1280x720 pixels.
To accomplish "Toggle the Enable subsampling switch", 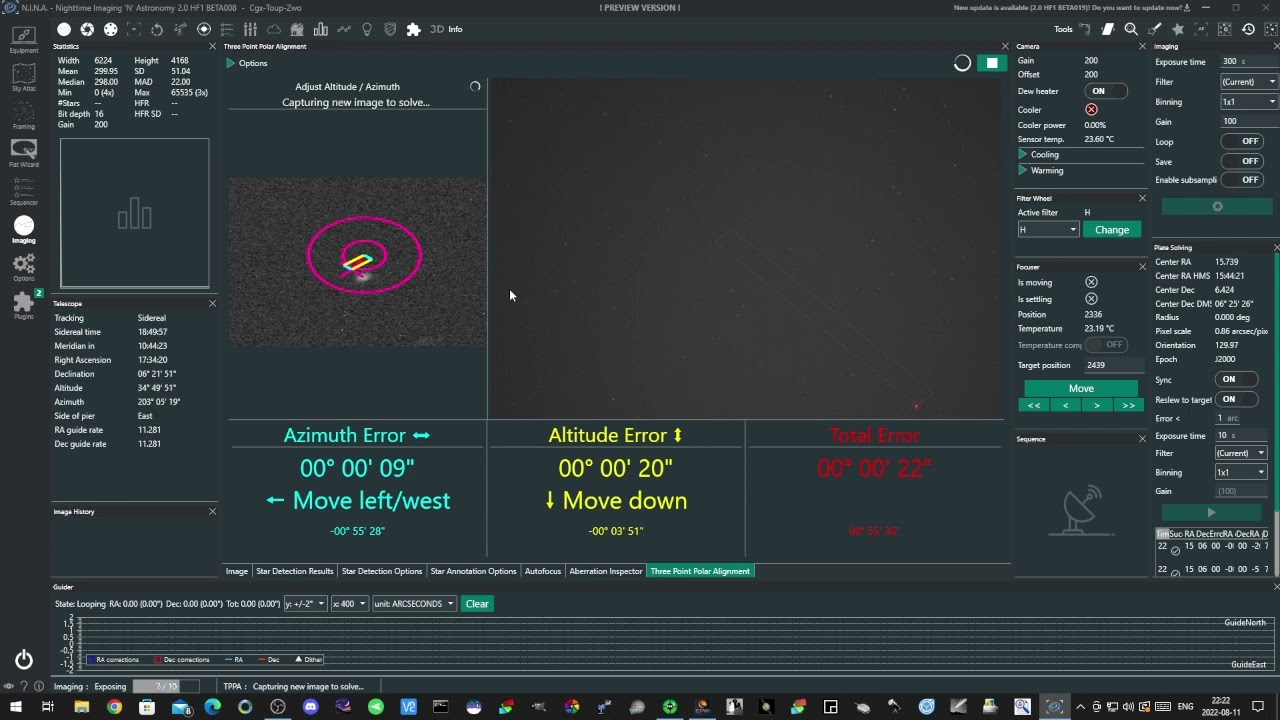I will 1240,180.
